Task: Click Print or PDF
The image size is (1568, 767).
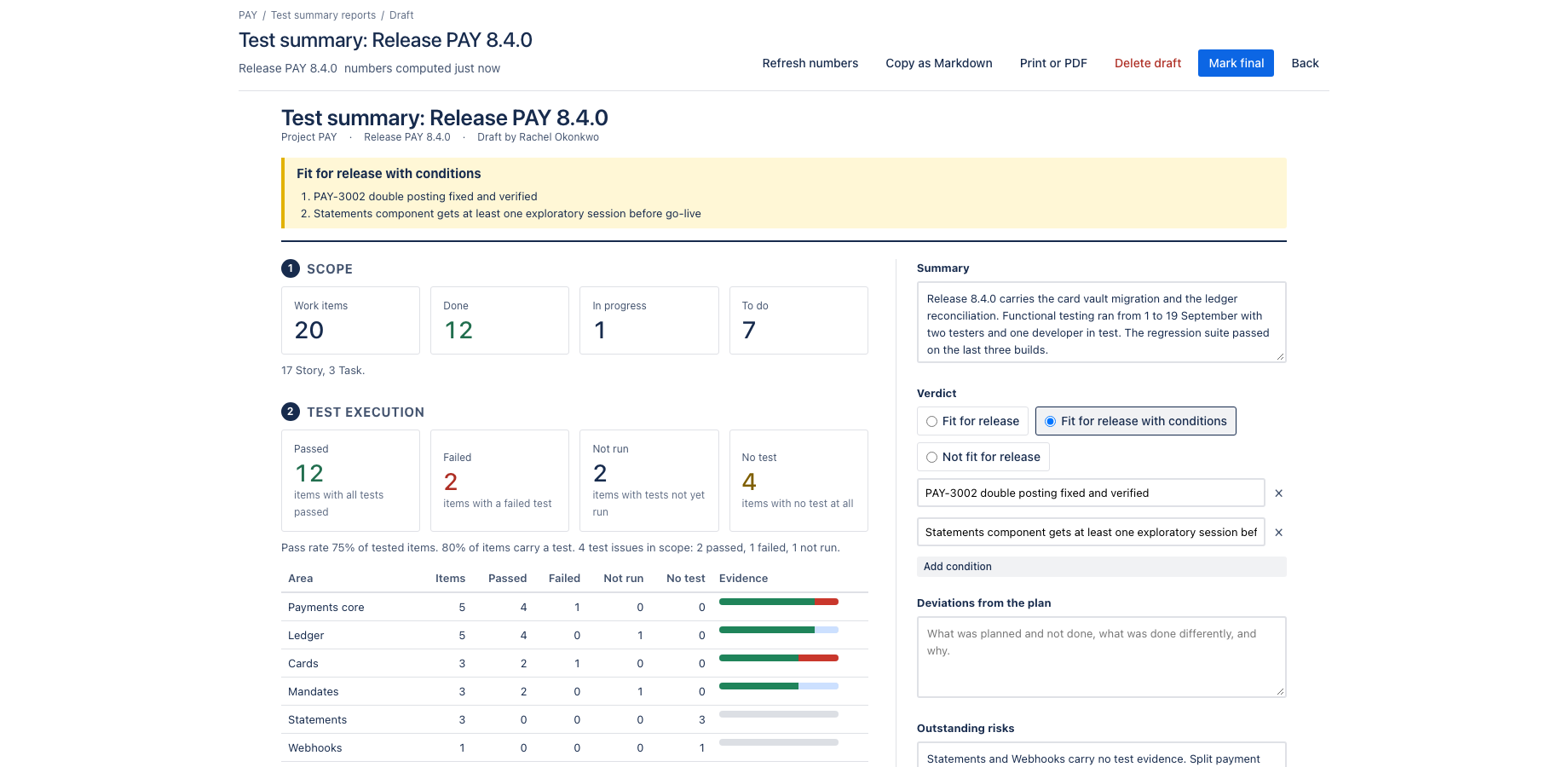Action: (x=1053, y=63)
